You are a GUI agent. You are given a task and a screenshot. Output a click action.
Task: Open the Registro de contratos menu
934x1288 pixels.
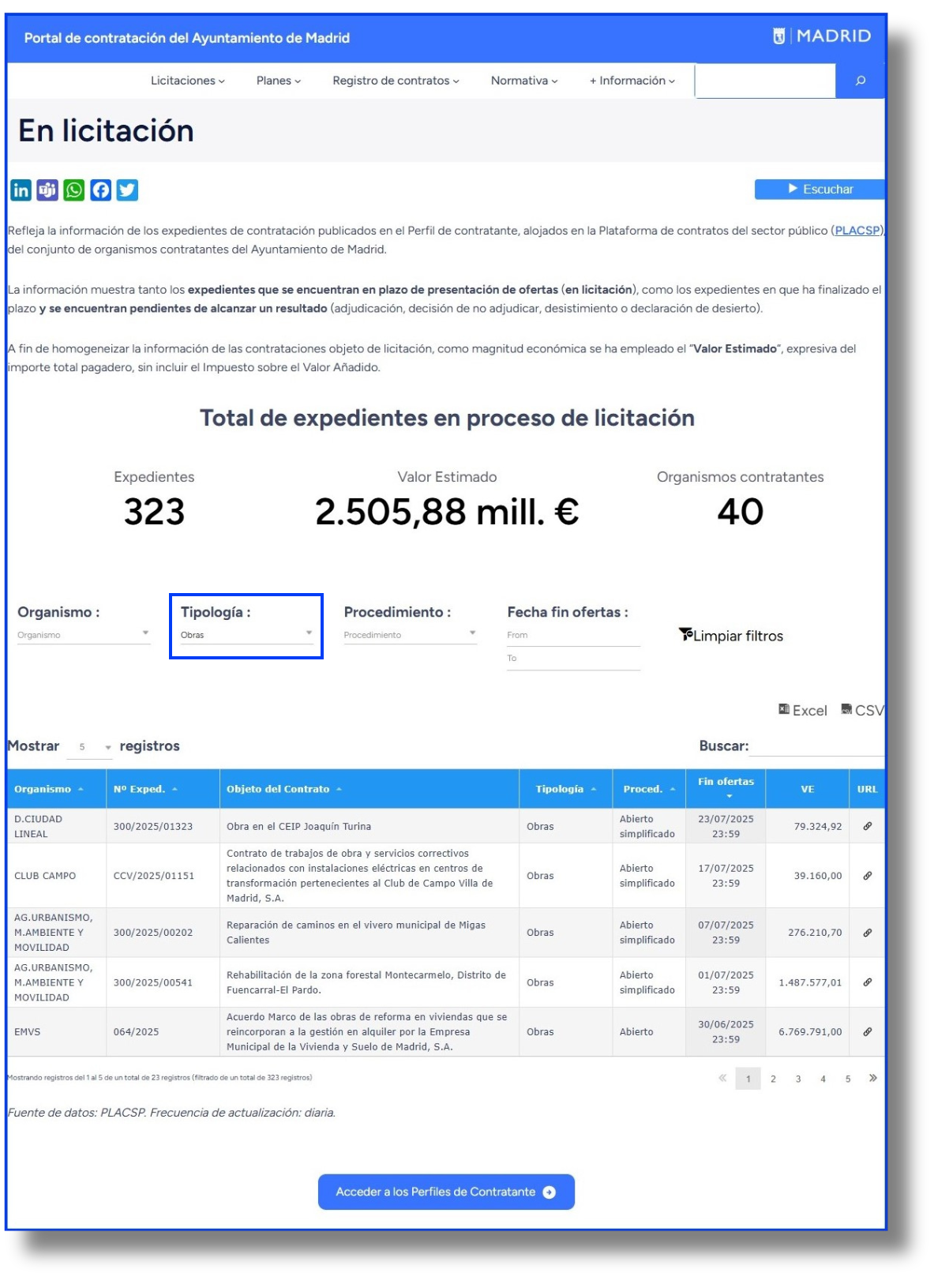pos(396,81)
